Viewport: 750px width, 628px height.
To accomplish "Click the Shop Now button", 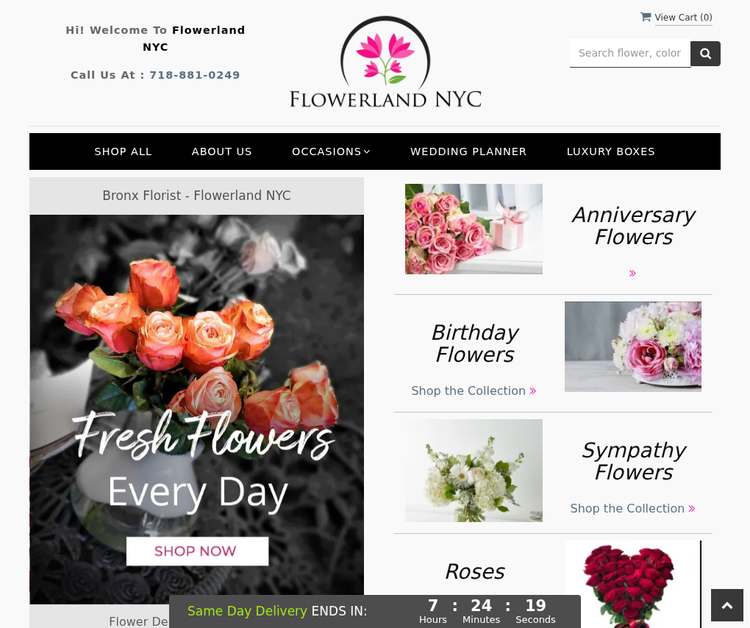I will (x=197, y=551).
